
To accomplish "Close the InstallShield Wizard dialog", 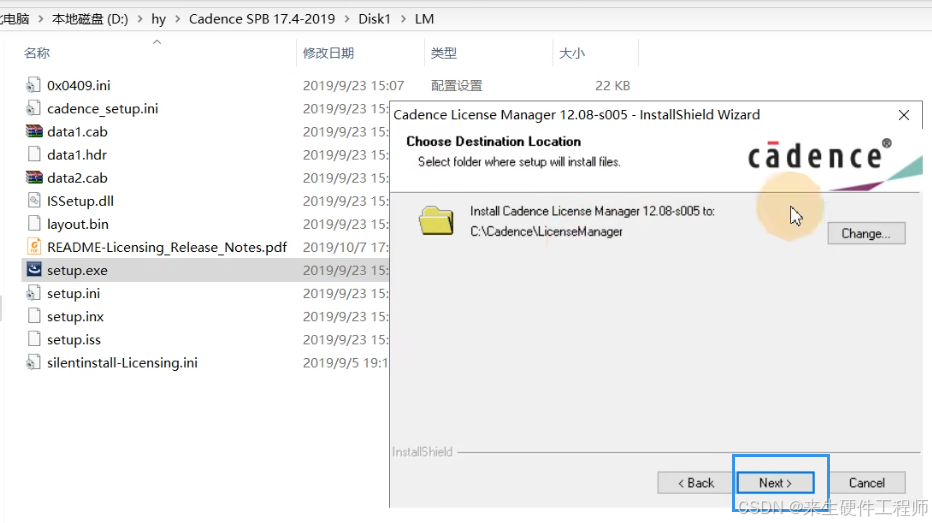I will (903, 115).
